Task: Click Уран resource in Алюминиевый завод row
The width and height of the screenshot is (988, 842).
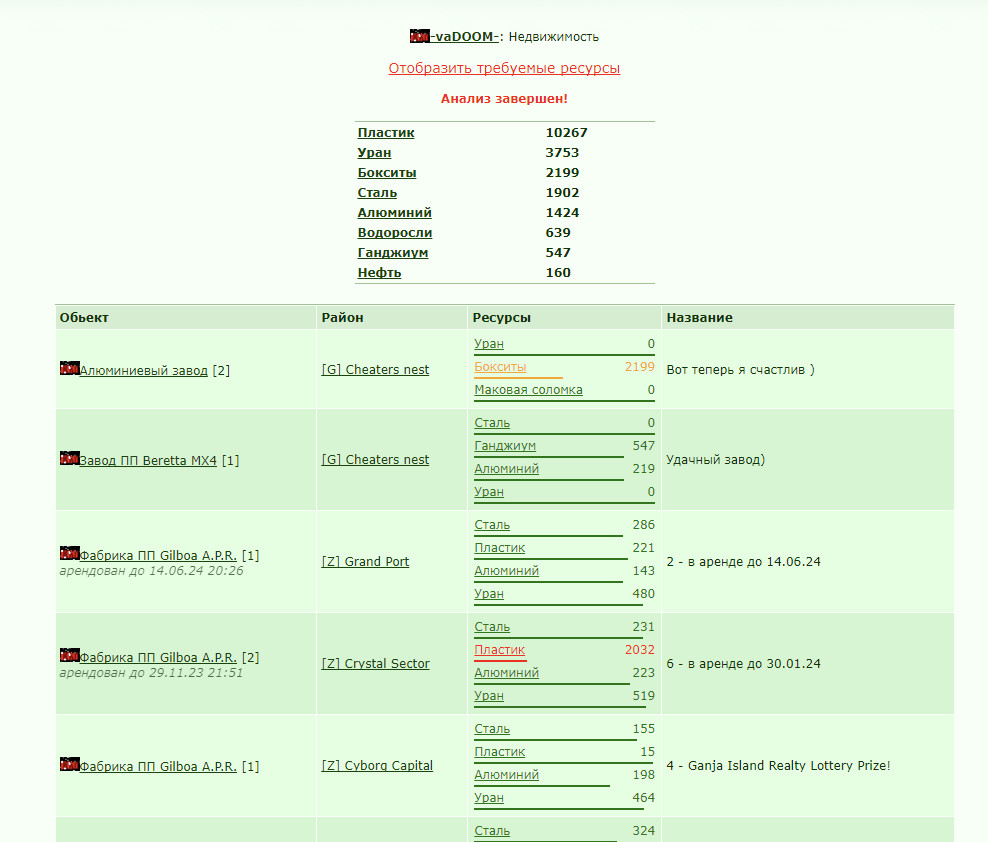Action: [x=489, y=344]
